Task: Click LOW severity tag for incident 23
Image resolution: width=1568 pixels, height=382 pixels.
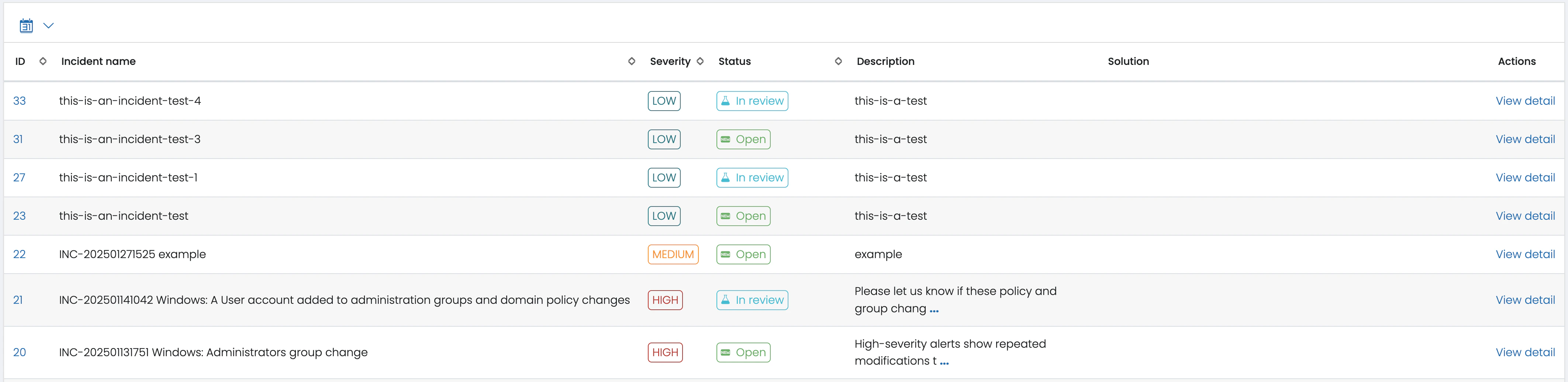Action: (663, 216)
